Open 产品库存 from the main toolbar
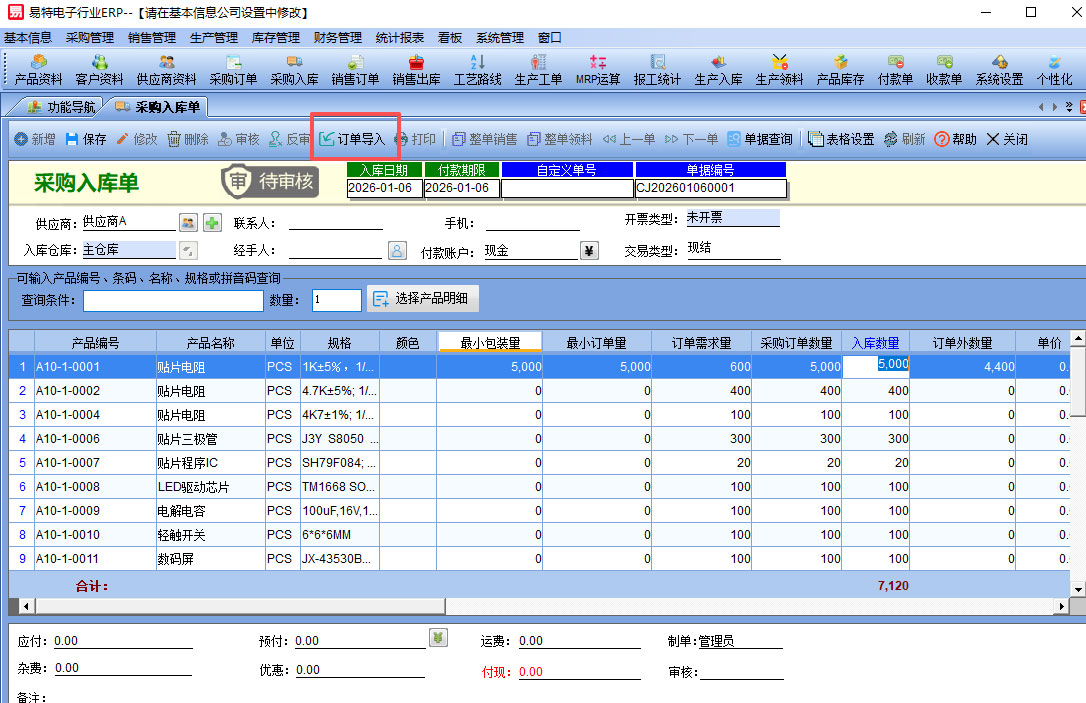The height and width of the screenshot is (703, 1086). 840,71
